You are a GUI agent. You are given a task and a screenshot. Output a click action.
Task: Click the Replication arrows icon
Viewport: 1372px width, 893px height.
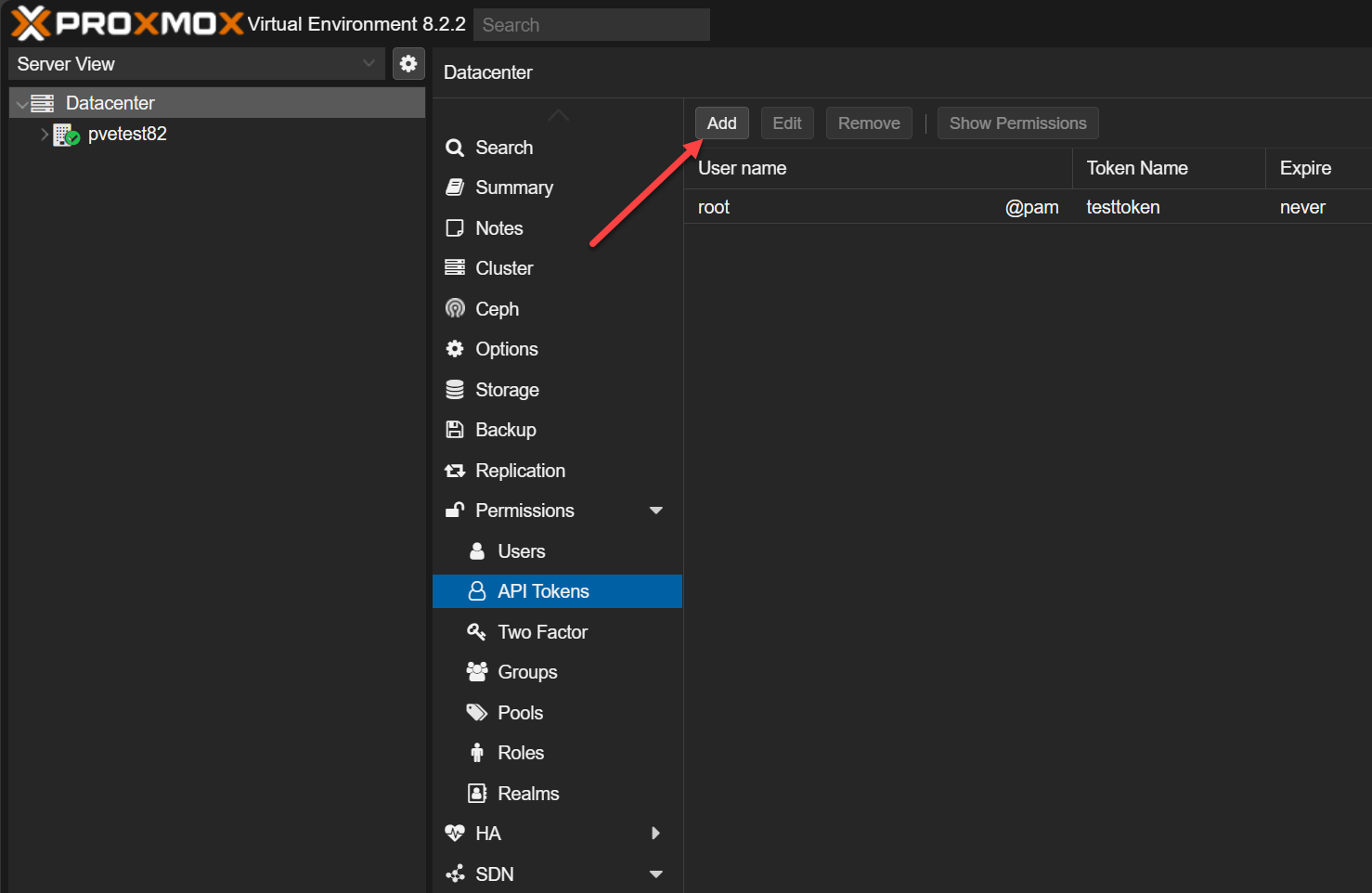click(455, 471)
